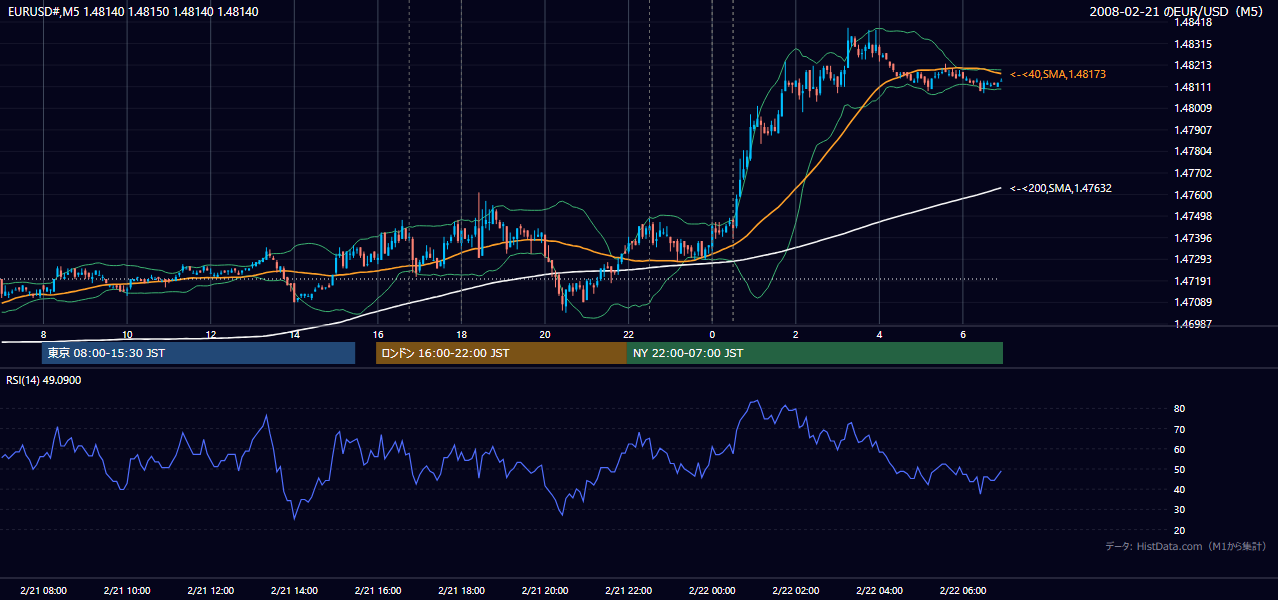The image size is (1278, 600).
Task: Click price axis label 1.47907
Action: click(x=1194, y=130)
